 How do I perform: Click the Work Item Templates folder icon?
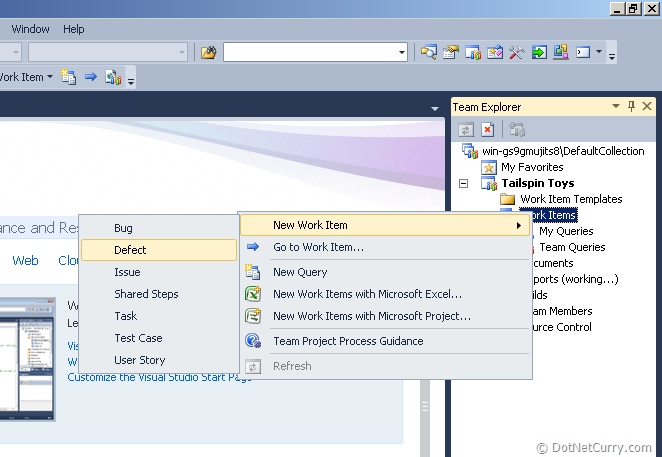(507, 199)
